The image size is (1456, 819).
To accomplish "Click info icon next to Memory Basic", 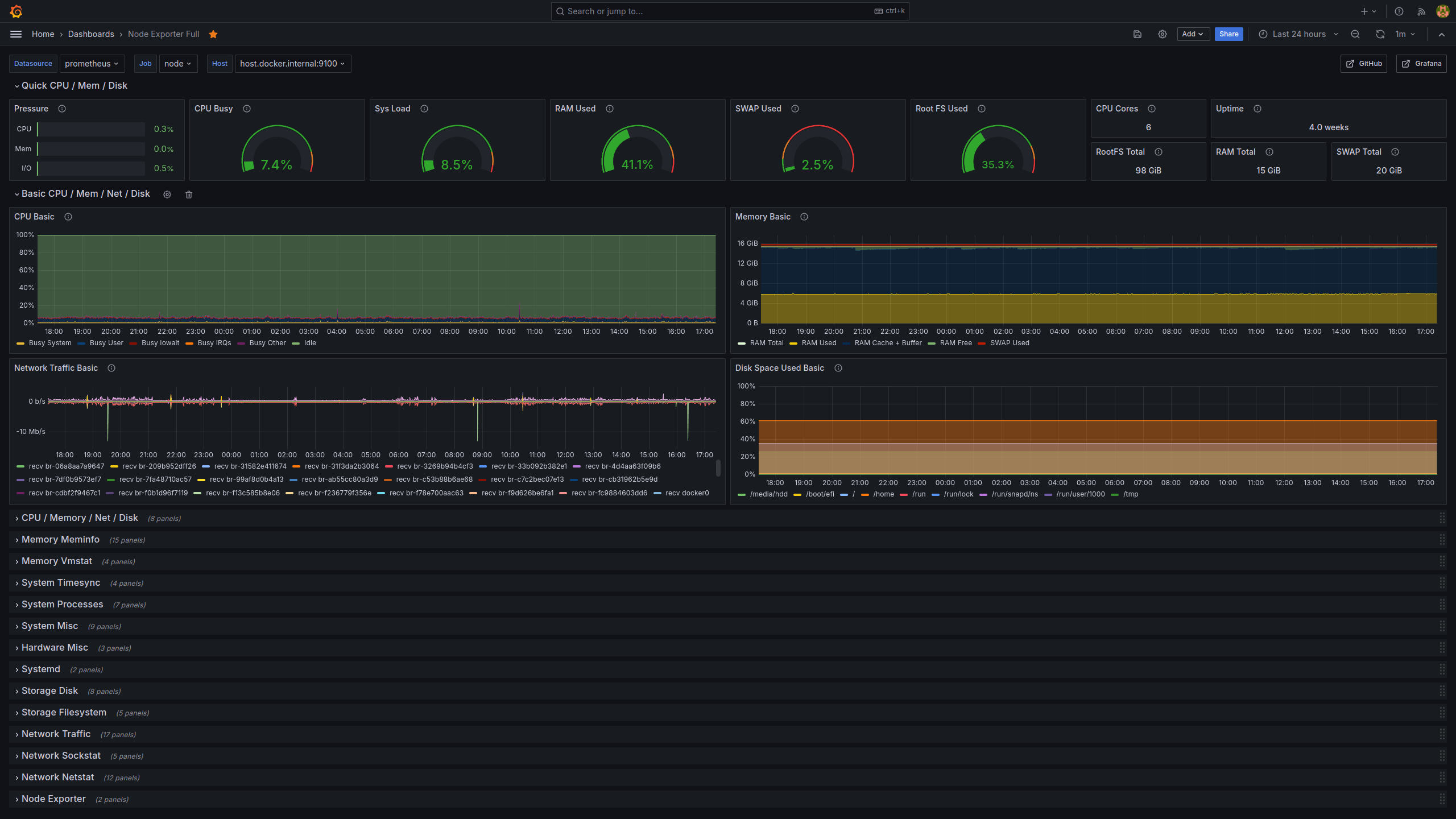I will [x=804, y=217].
